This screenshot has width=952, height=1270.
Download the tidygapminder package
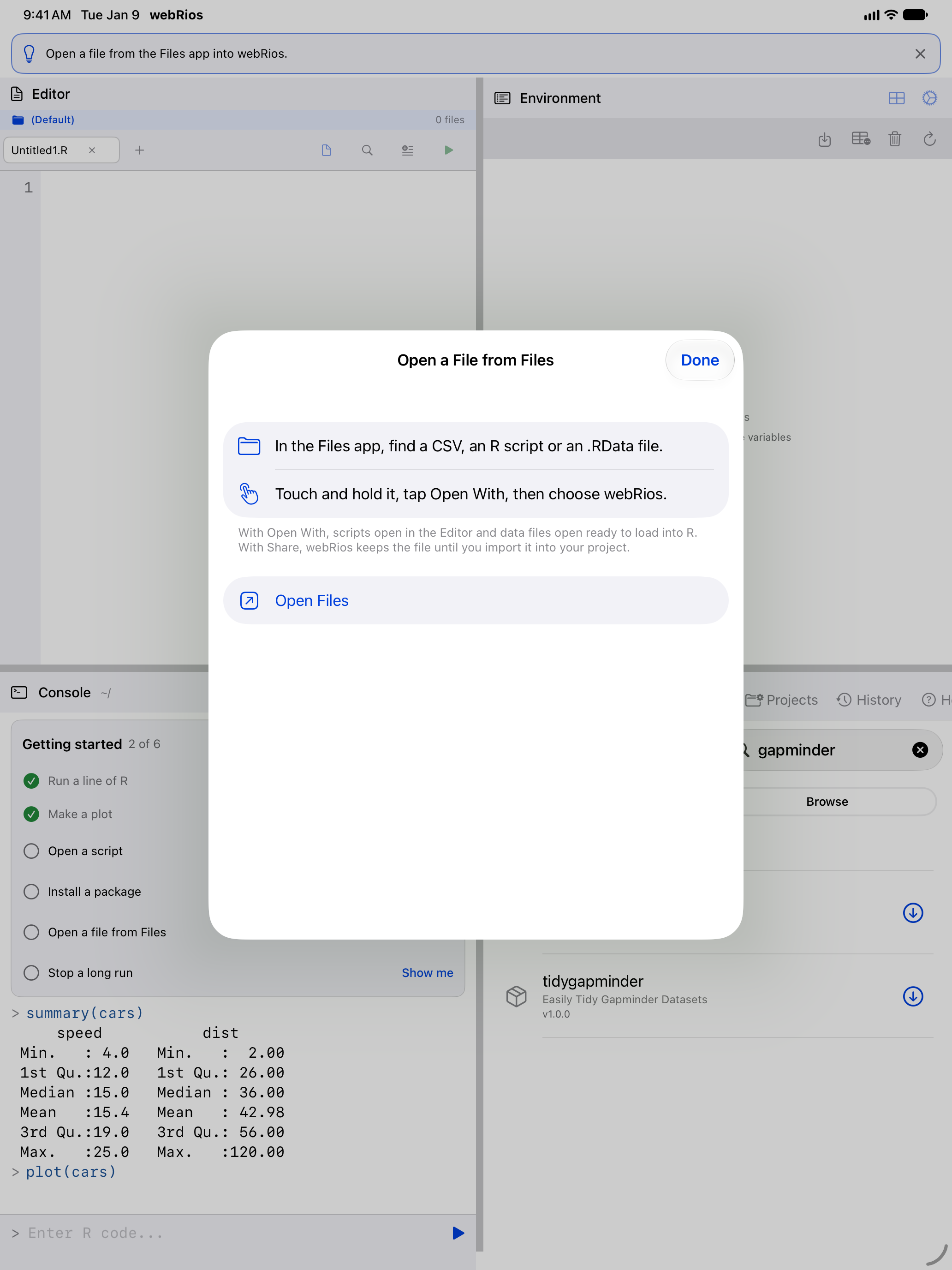coord(913,996)
